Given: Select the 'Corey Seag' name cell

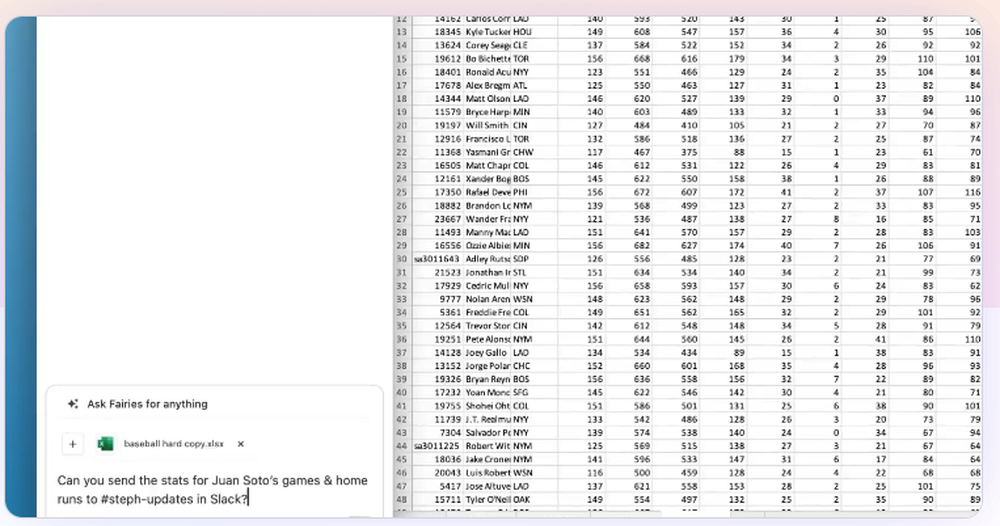Looking at the screenshot, I should pos(488,45).
